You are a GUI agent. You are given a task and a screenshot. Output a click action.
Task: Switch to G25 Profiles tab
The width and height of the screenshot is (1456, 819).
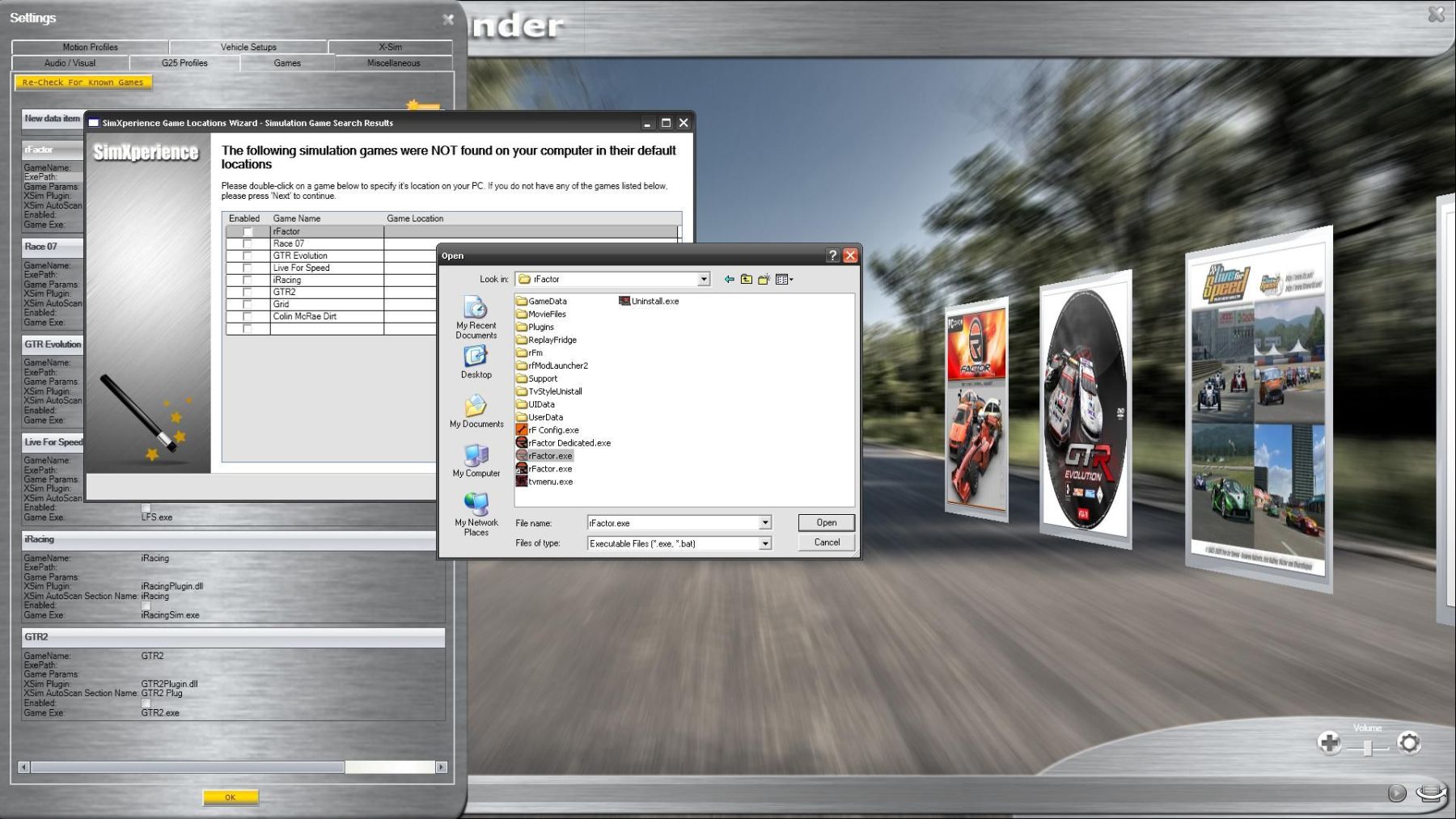point(184,63)
